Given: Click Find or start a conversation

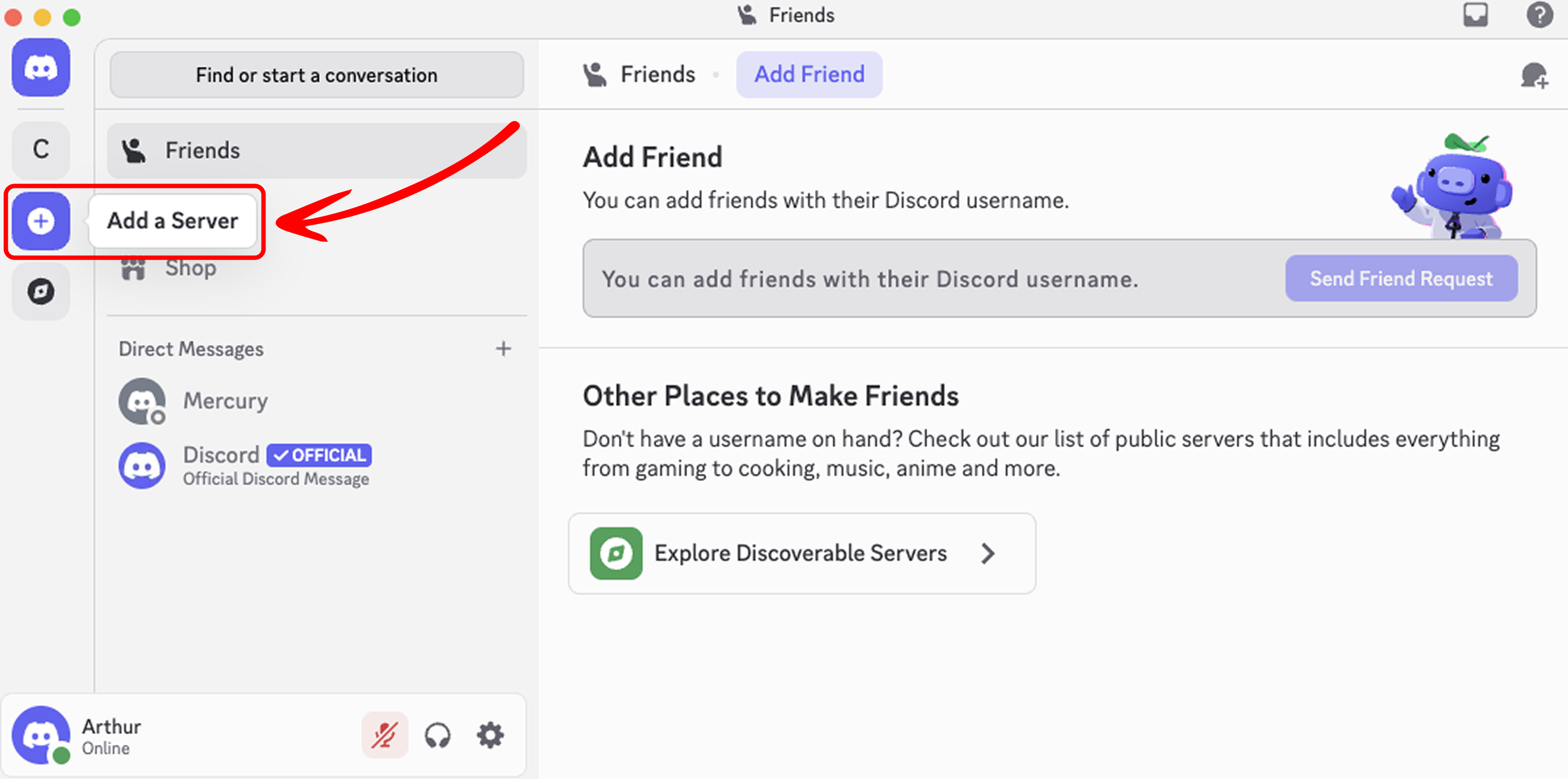Looking at the screenshot, I should (x=317, y=75).
